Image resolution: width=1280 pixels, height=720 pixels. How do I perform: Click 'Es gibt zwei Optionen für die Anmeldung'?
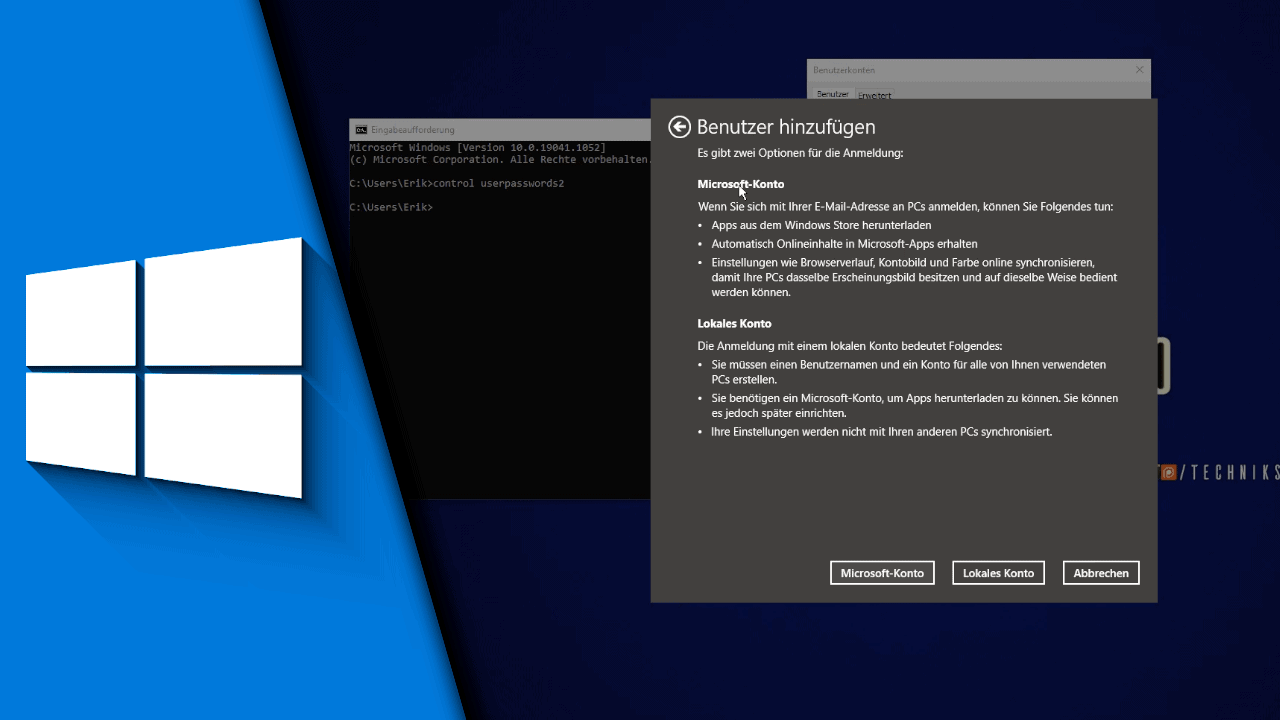click(x=800, y=153)
